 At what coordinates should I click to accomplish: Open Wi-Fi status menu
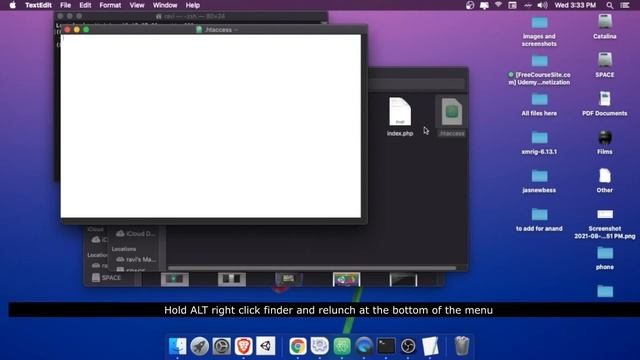[x=498, y=5]
